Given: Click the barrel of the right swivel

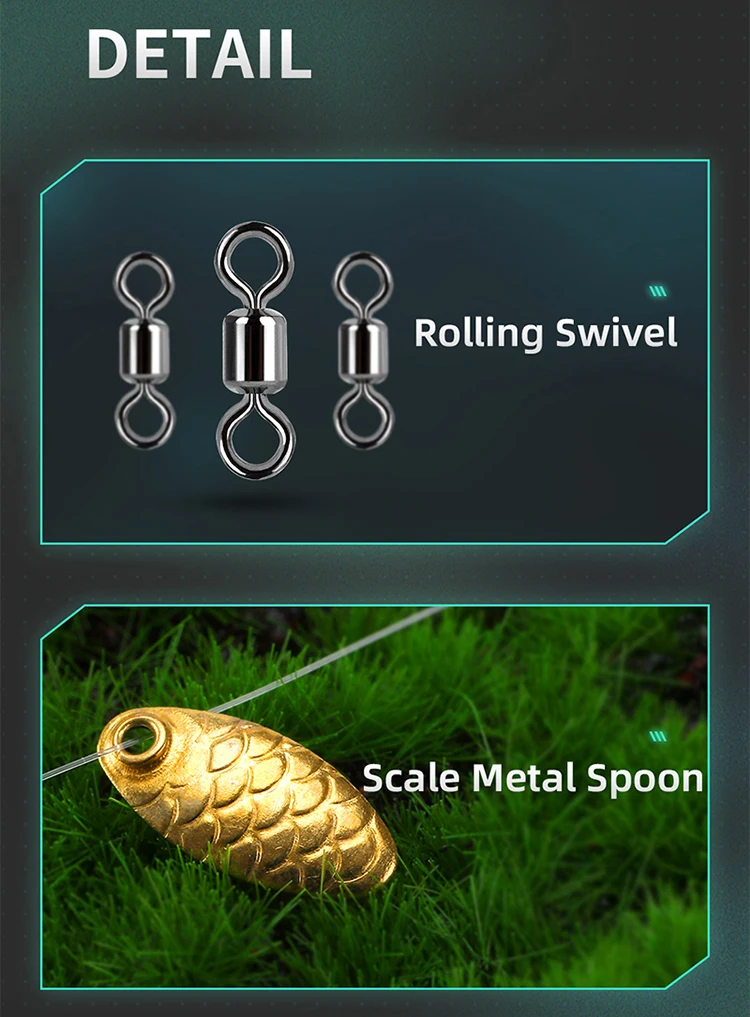Looking at the screenshot, I should (363, 350).
